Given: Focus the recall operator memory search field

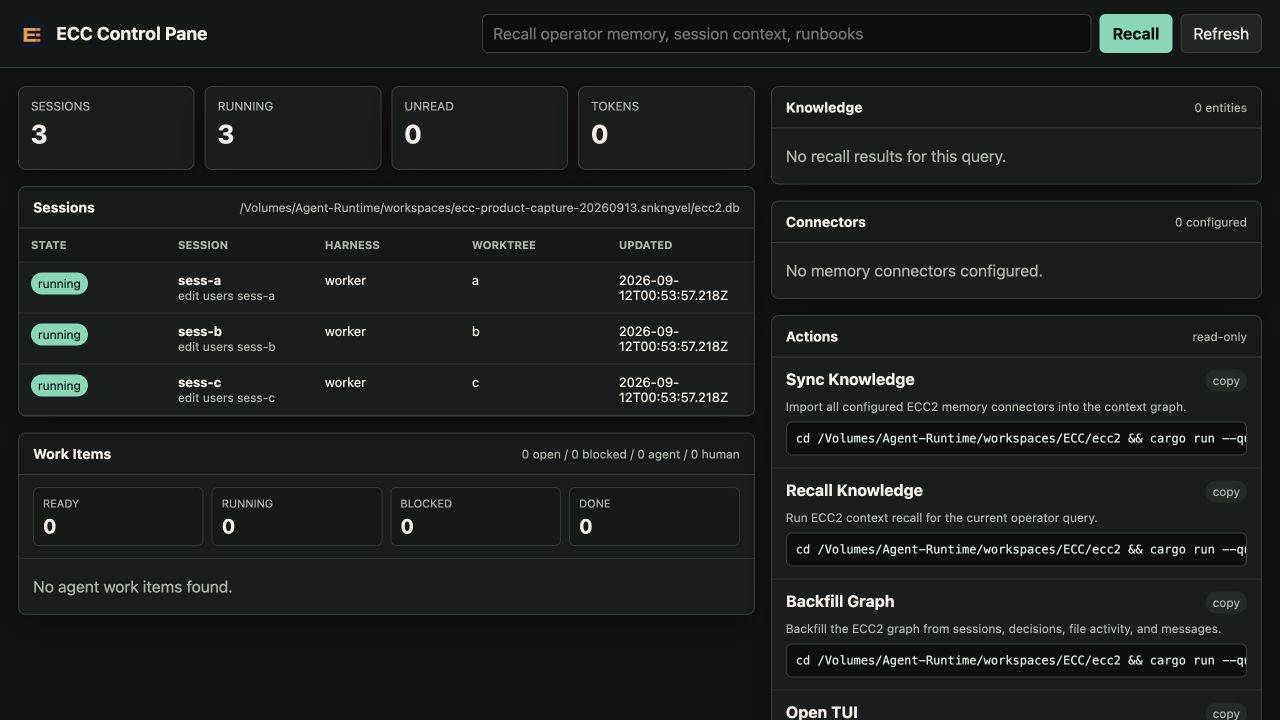Looking at the screenshot, I should point(786,34).
